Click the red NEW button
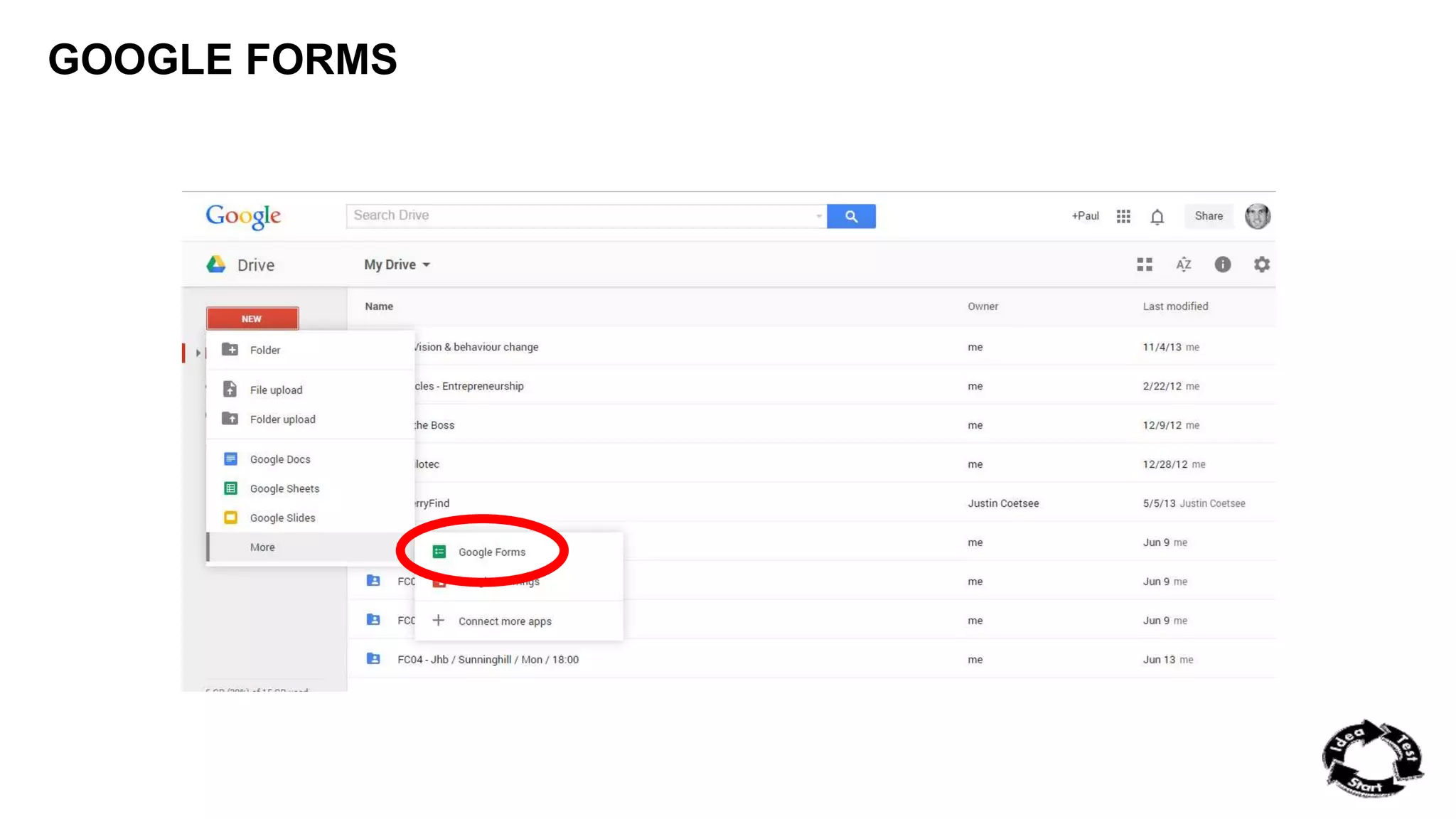Image resolution: width=1456 pixels, height=819 pixels. click(x=252, y=318)
